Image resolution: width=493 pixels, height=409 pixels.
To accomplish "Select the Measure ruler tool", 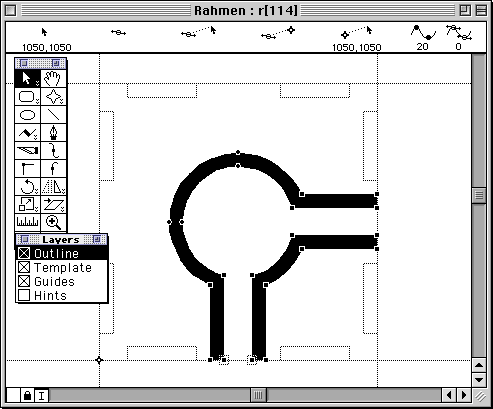I will [x=28, y=222].
